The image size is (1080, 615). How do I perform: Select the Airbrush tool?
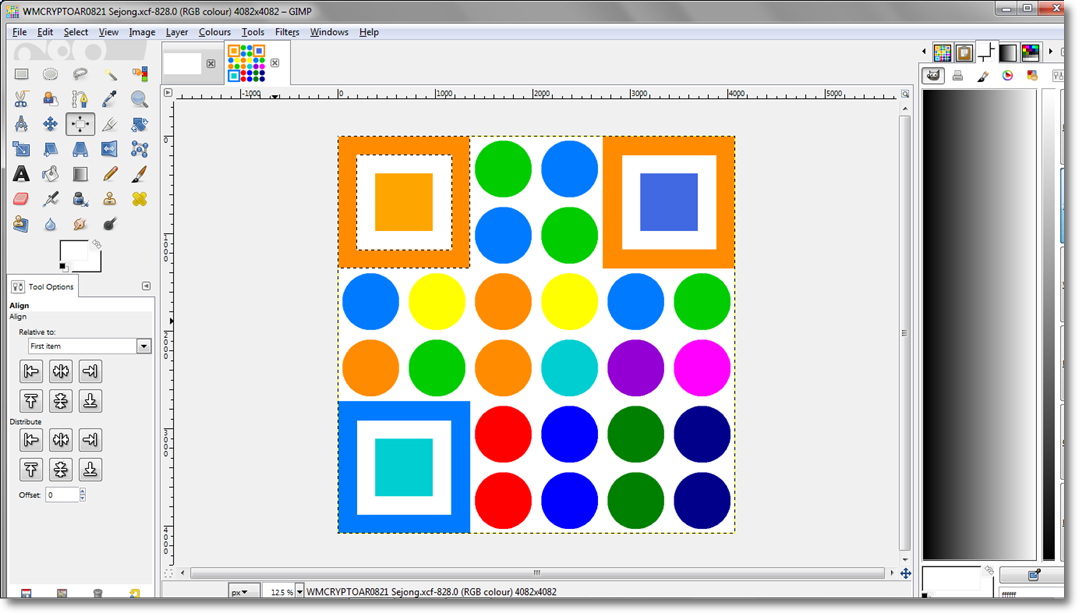coord(50,199)
